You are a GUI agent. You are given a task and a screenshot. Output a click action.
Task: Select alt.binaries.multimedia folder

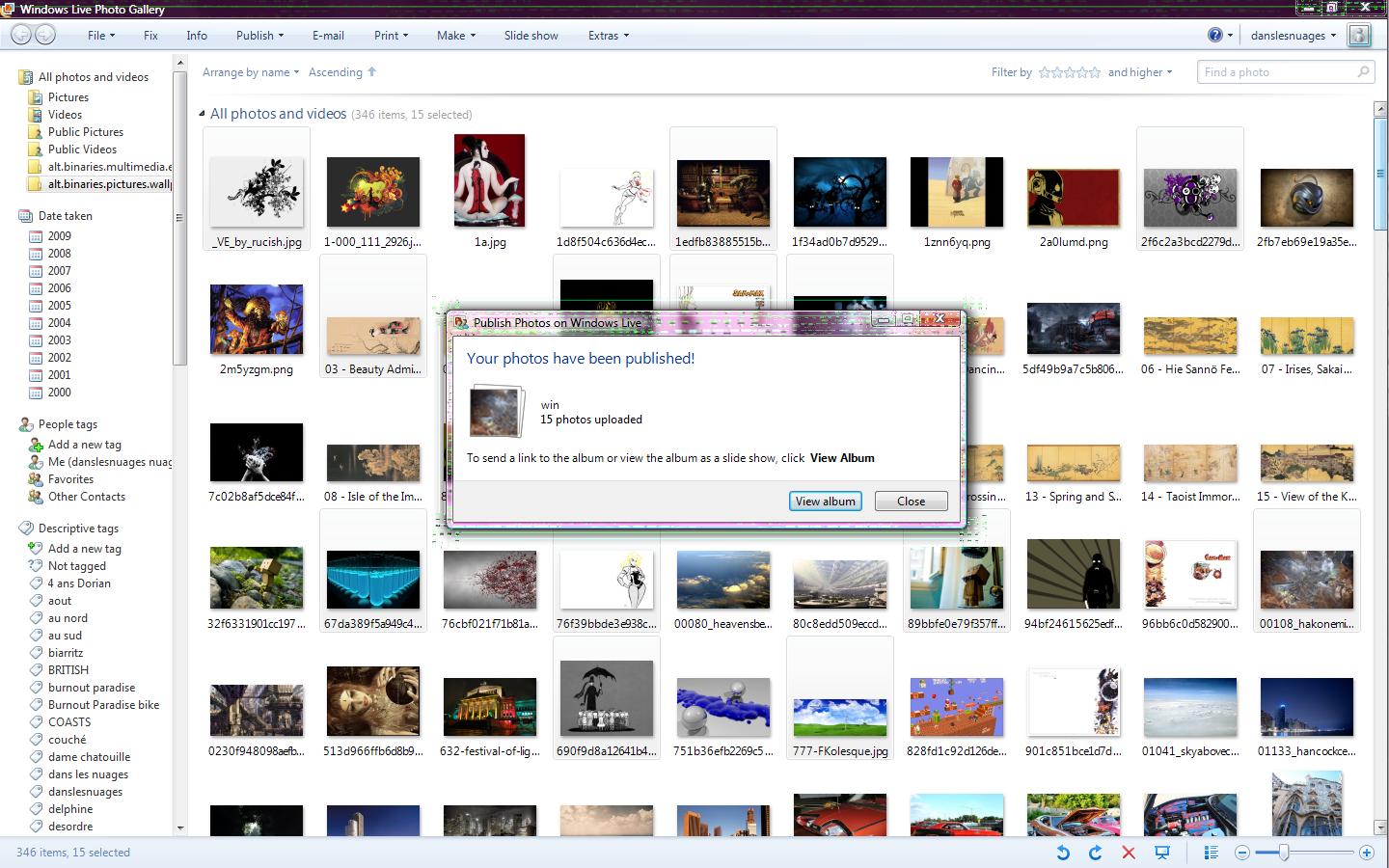point(110,167)
